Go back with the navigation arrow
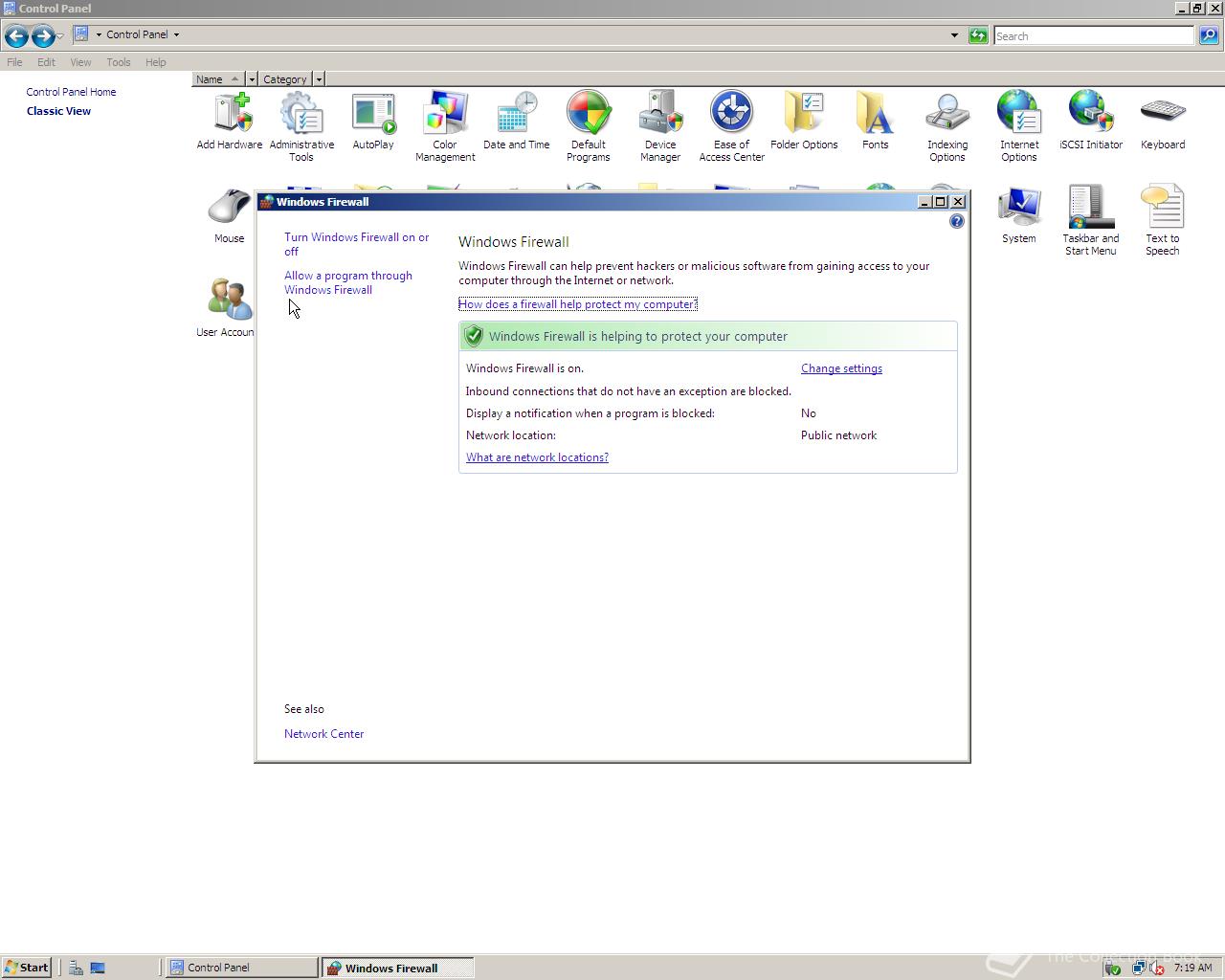 click(x=16, y=36)
